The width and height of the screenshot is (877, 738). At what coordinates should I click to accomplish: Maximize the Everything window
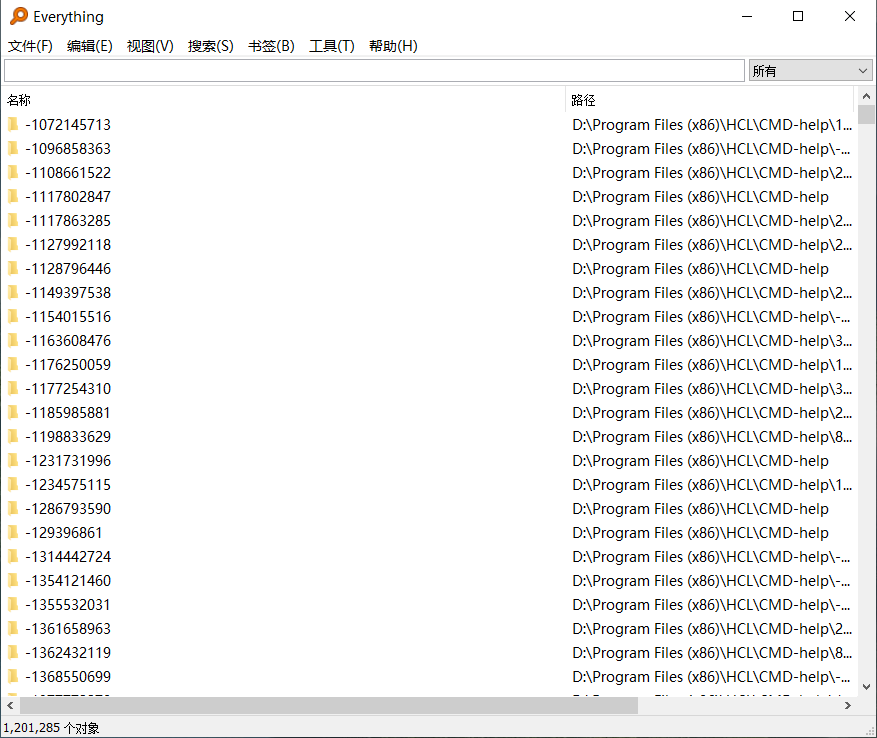[x=798, y=16]
